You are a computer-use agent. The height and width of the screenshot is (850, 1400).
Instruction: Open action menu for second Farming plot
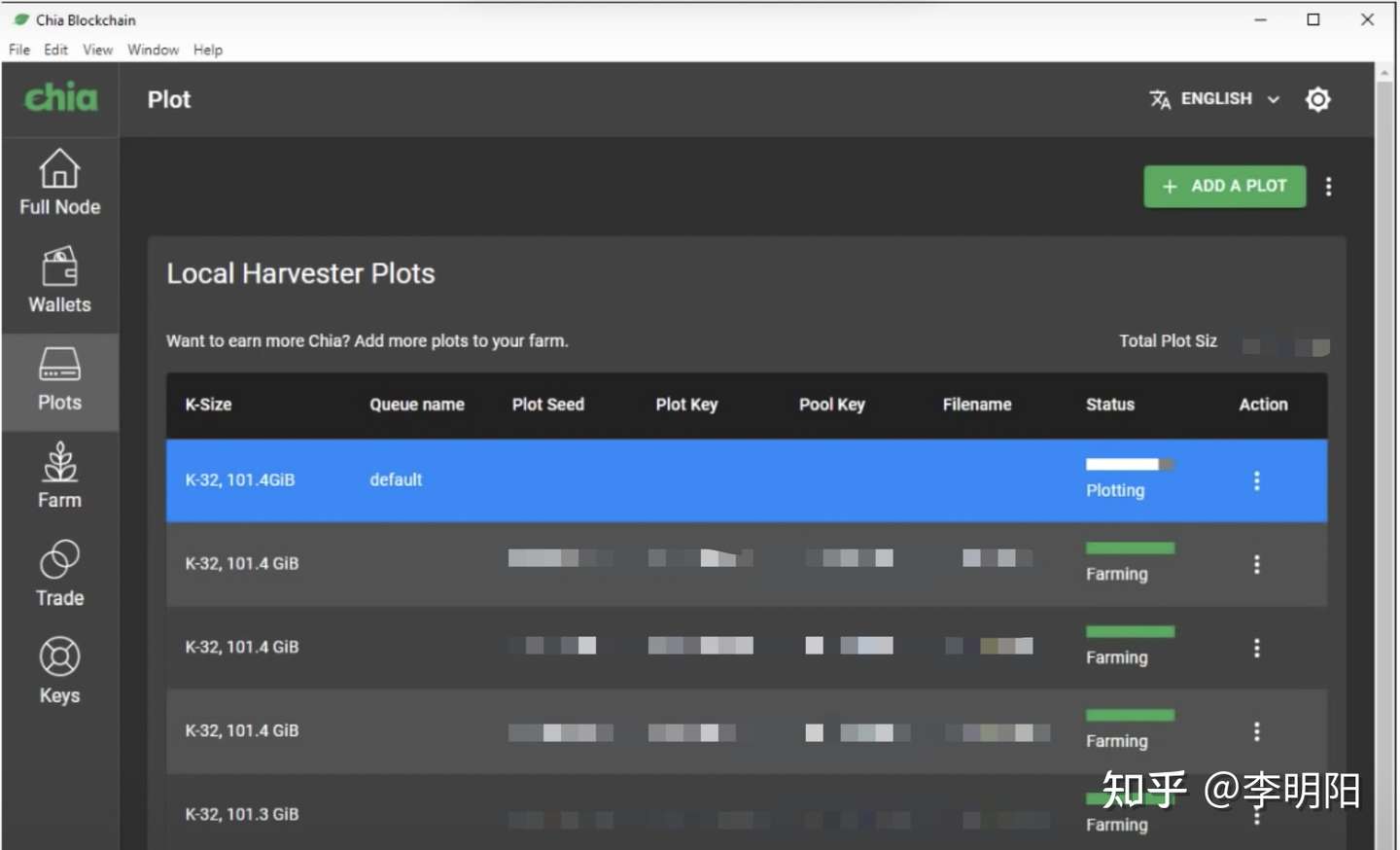click(x=1256, y=648)
